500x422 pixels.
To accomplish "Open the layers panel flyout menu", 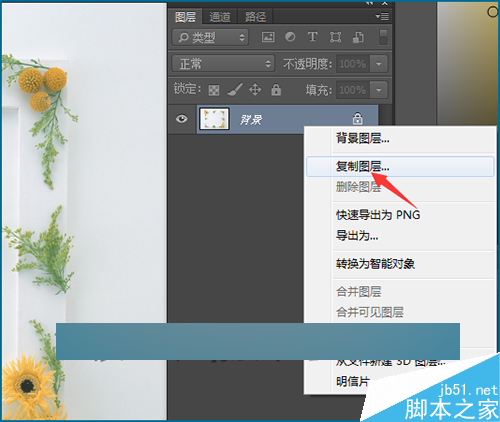I will 382,16.
